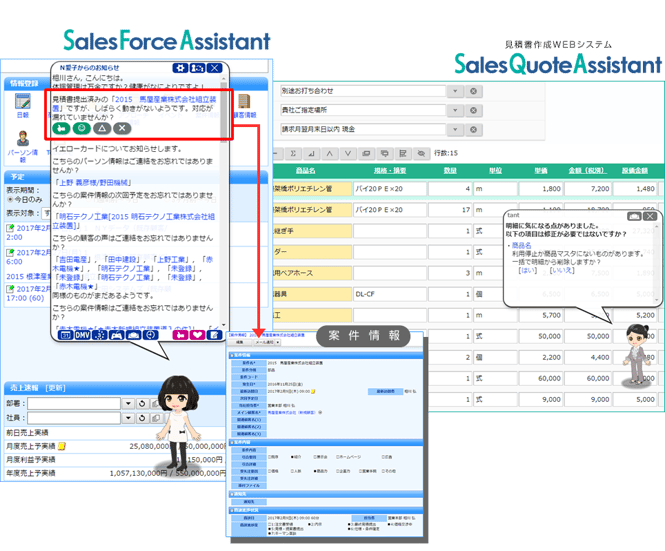665x551 pixels.
Task: Click the [更新] link in 売上速報 header
Action: (x=55, y=388)
